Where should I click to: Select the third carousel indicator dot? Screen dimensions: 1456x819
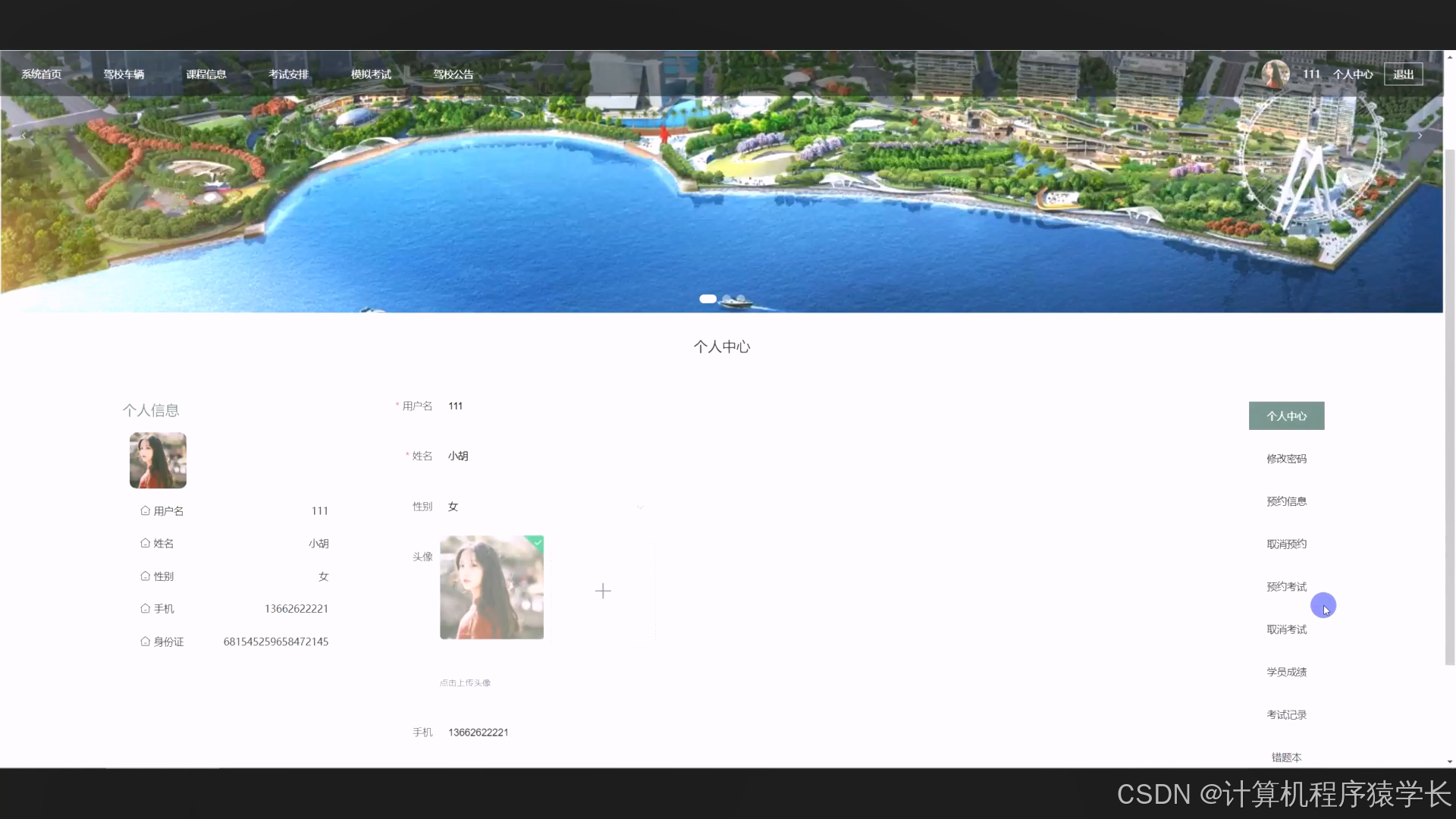point(741,299)
